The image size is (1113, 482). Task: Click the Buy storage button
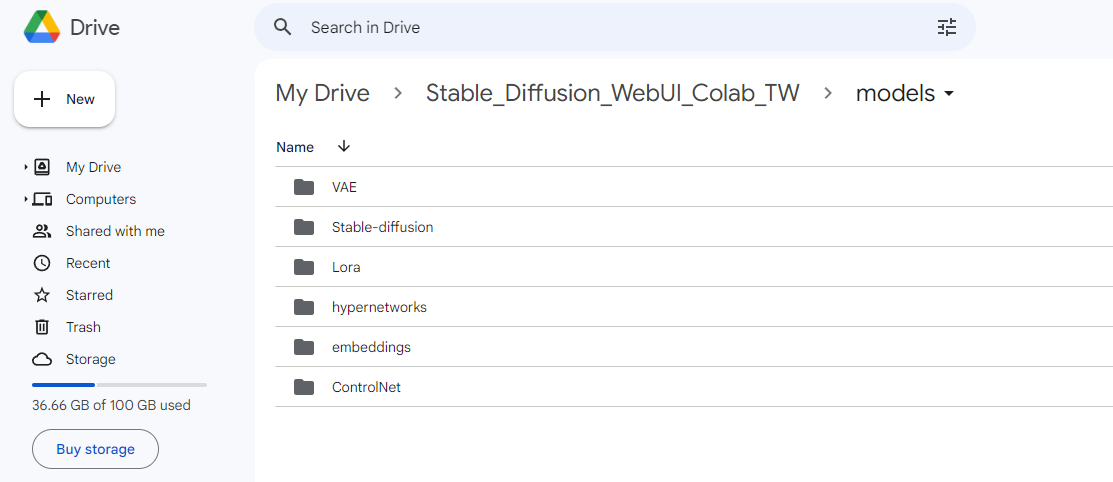pyautogui.click(x=95, y=449)
